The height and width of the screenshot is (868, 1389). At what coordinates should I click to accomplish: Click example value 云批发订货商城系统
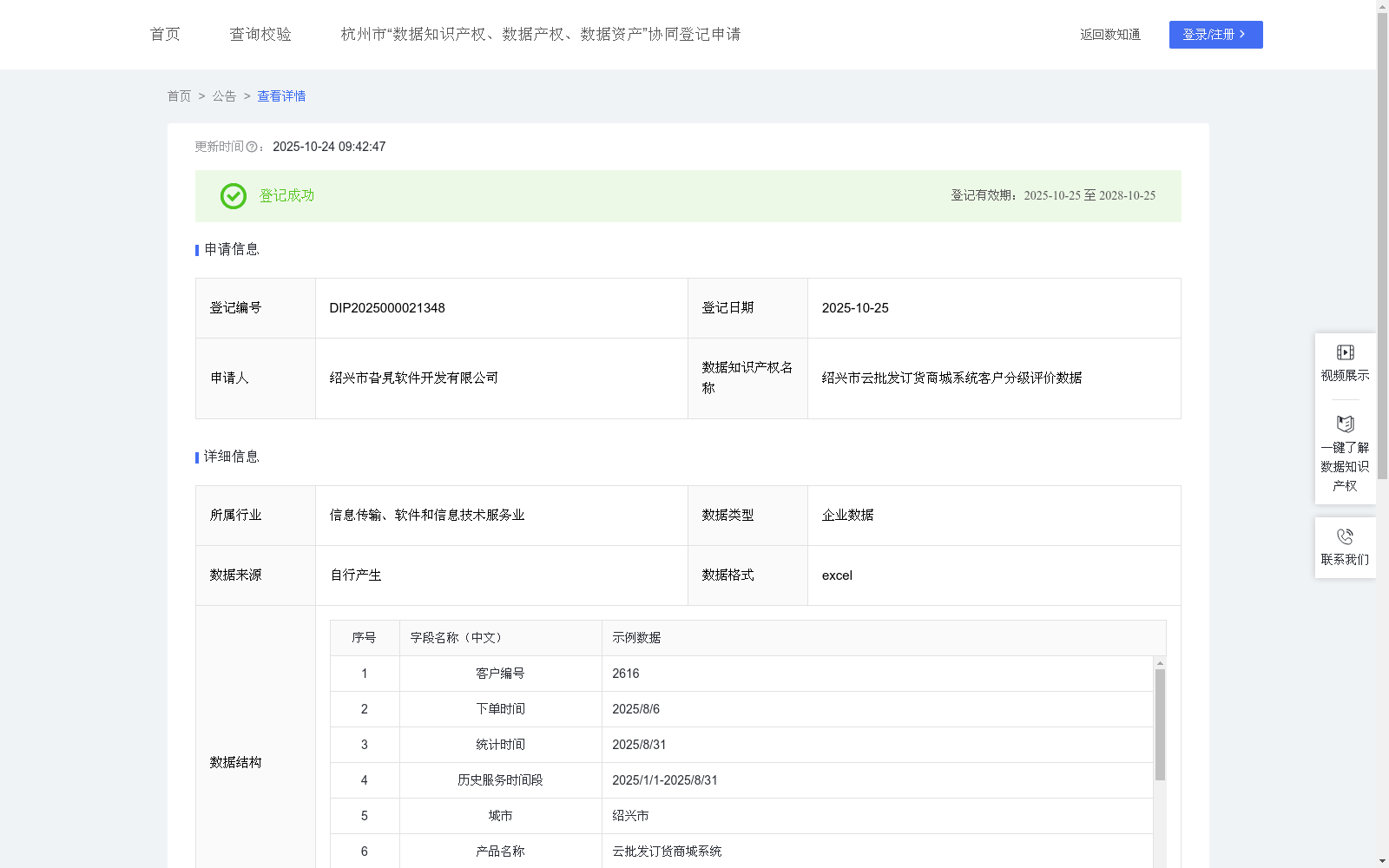pyautogui.click(x=667, y=852)
